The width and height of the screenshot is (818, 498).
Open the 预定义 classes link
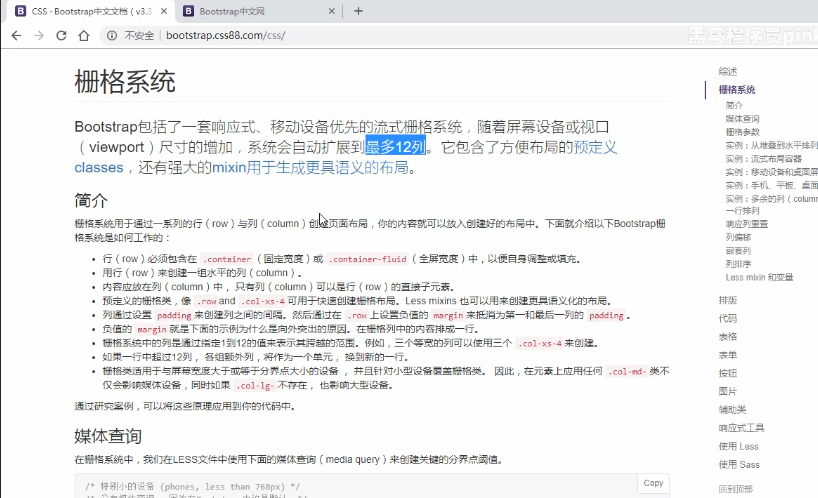coord(595,147)
